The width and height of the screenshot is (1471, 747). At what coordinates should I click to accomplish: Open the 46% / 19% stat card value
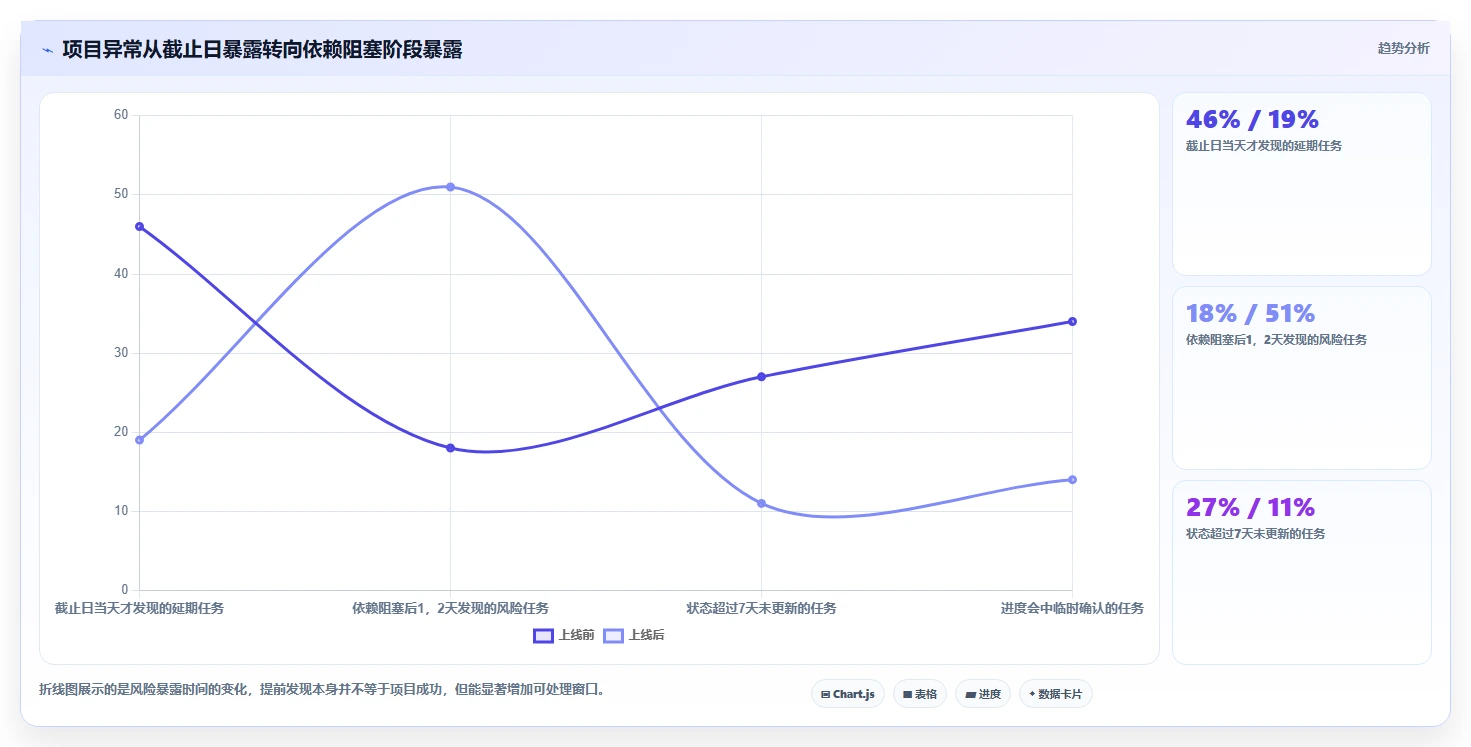[1252, 119]
